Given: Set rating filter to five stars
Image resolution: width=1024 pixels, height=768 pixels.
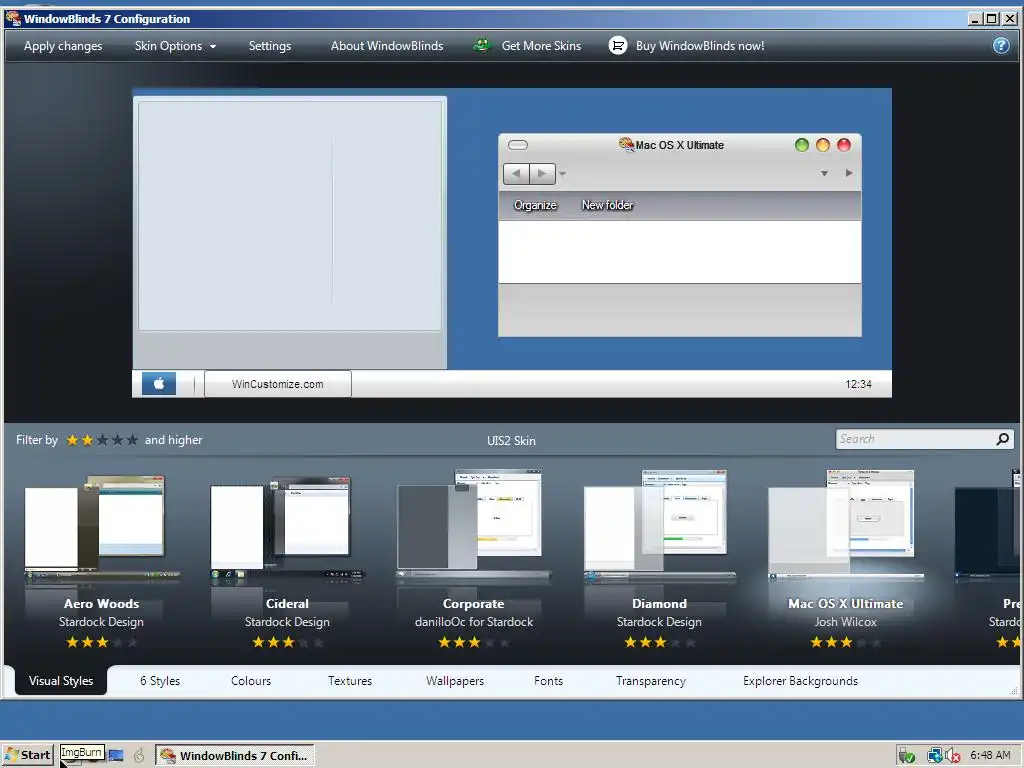Looking at the screenshot, I should [132, 440].
